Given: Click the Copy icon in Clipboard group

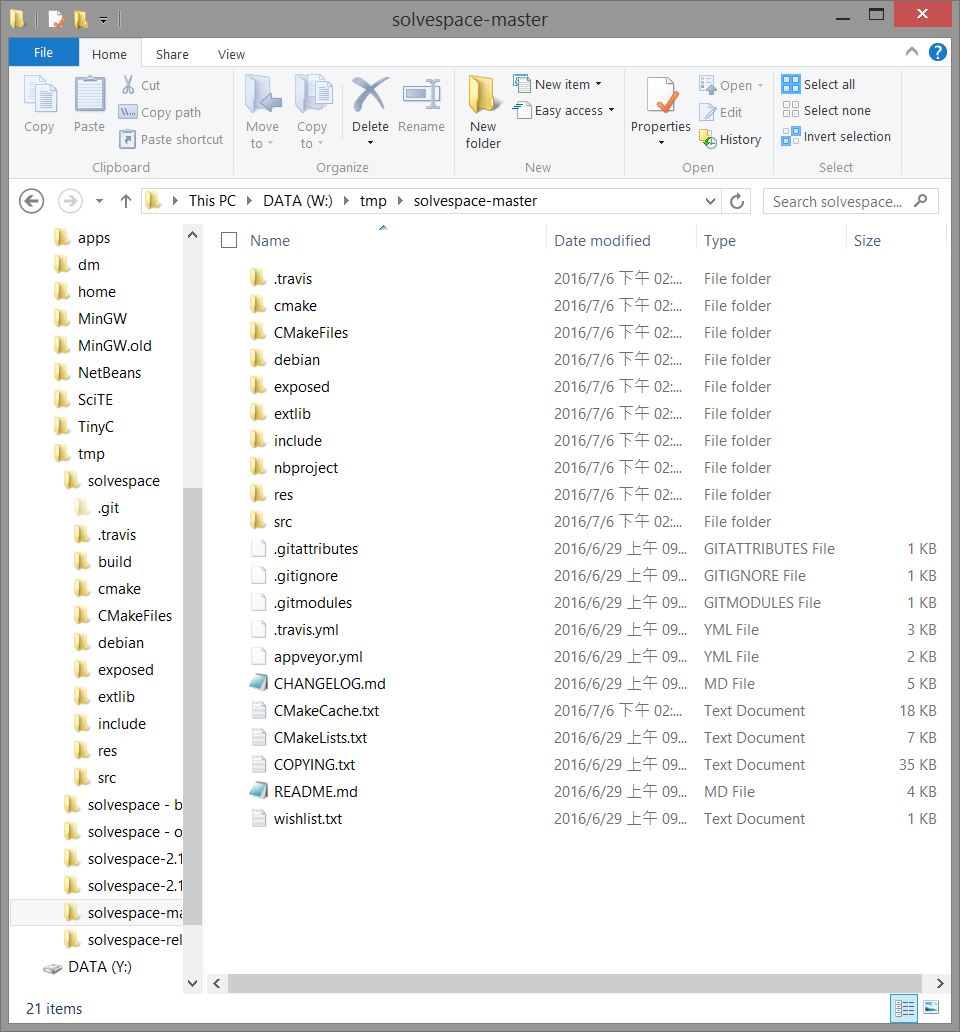Looking at the screenshot, I should point(39,93).
